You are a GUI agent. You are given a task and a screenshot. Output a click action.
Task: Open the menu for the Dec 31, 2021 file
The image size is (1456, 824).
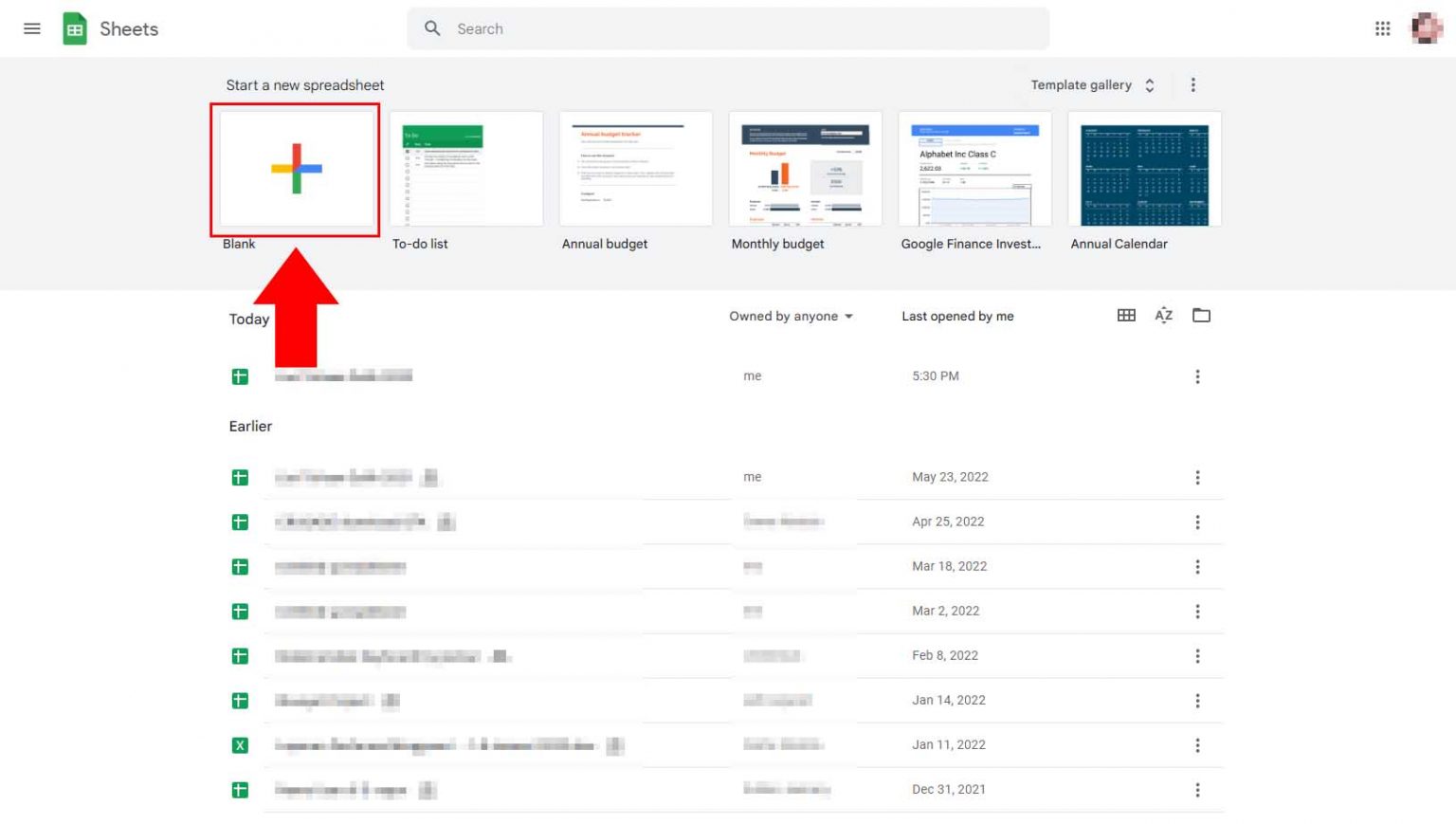(1197, 789)
